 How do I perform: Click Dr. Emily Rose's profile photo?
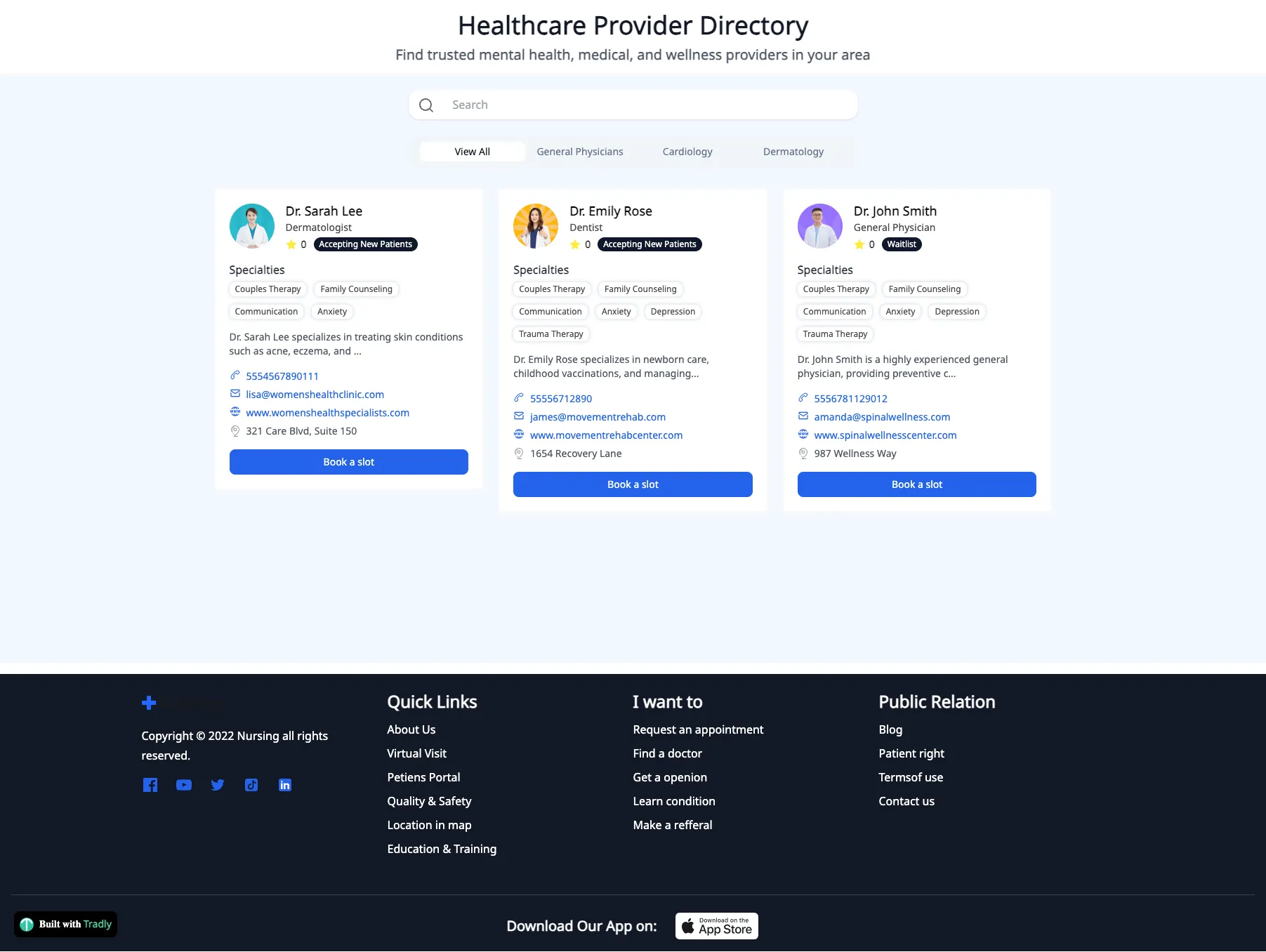[536, 226]
